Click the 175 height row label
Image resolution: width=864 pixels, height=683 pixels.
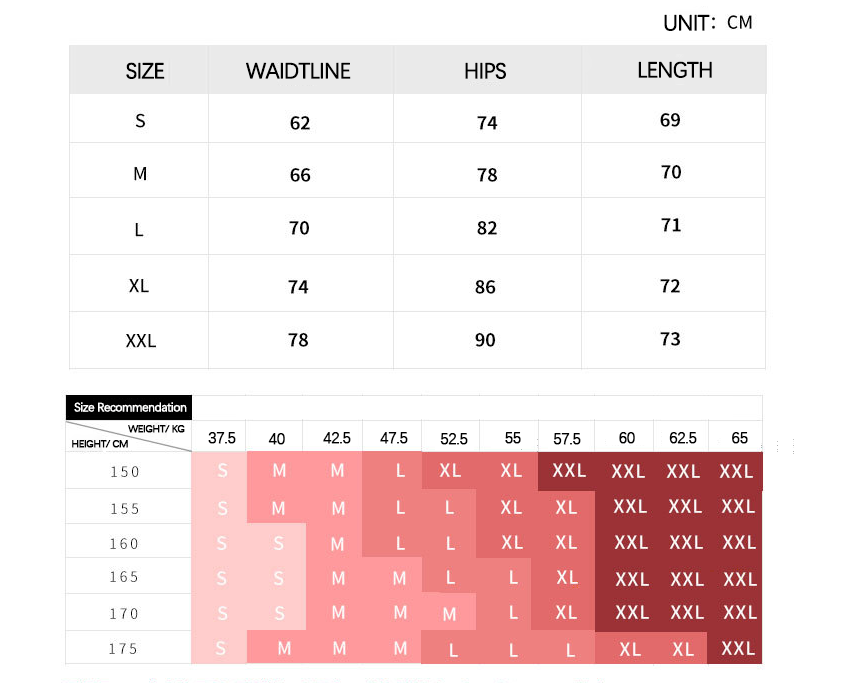(x=125, y=649)
